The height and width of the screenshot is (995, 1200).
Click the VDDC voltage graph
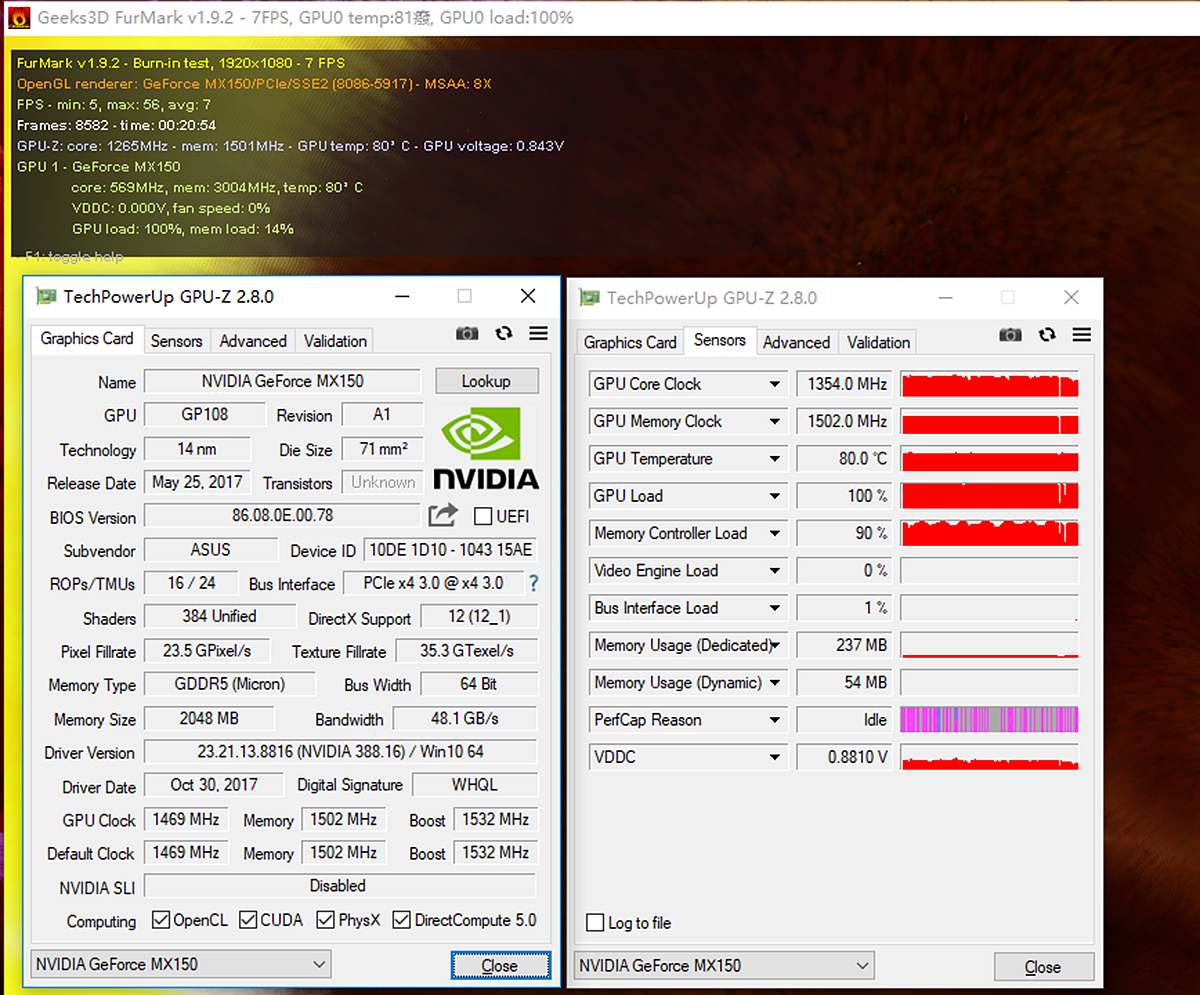click(x=990, y=757)
